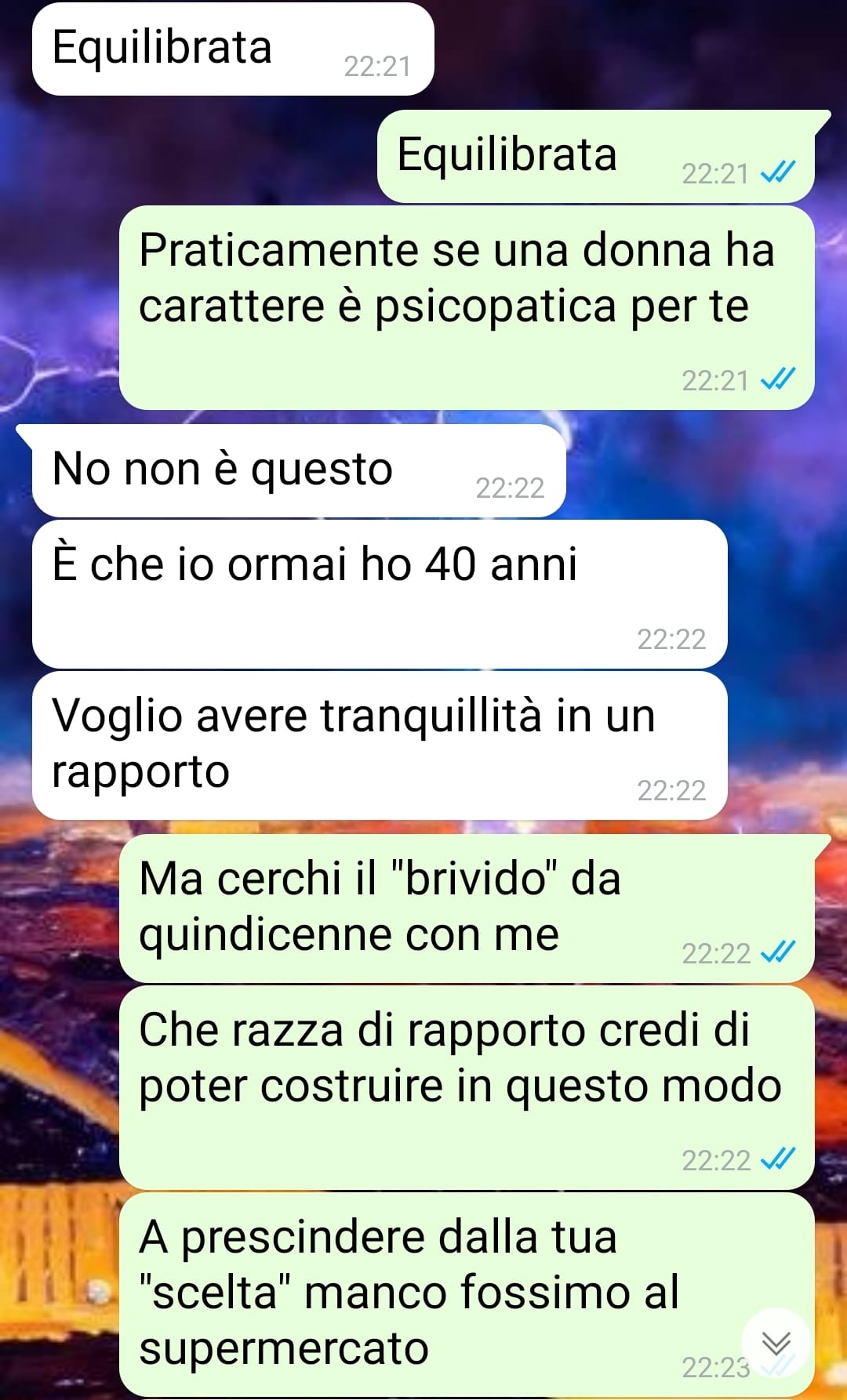
Task: Select the received "Equilibrata" message bubble
Action: (233, 49)
